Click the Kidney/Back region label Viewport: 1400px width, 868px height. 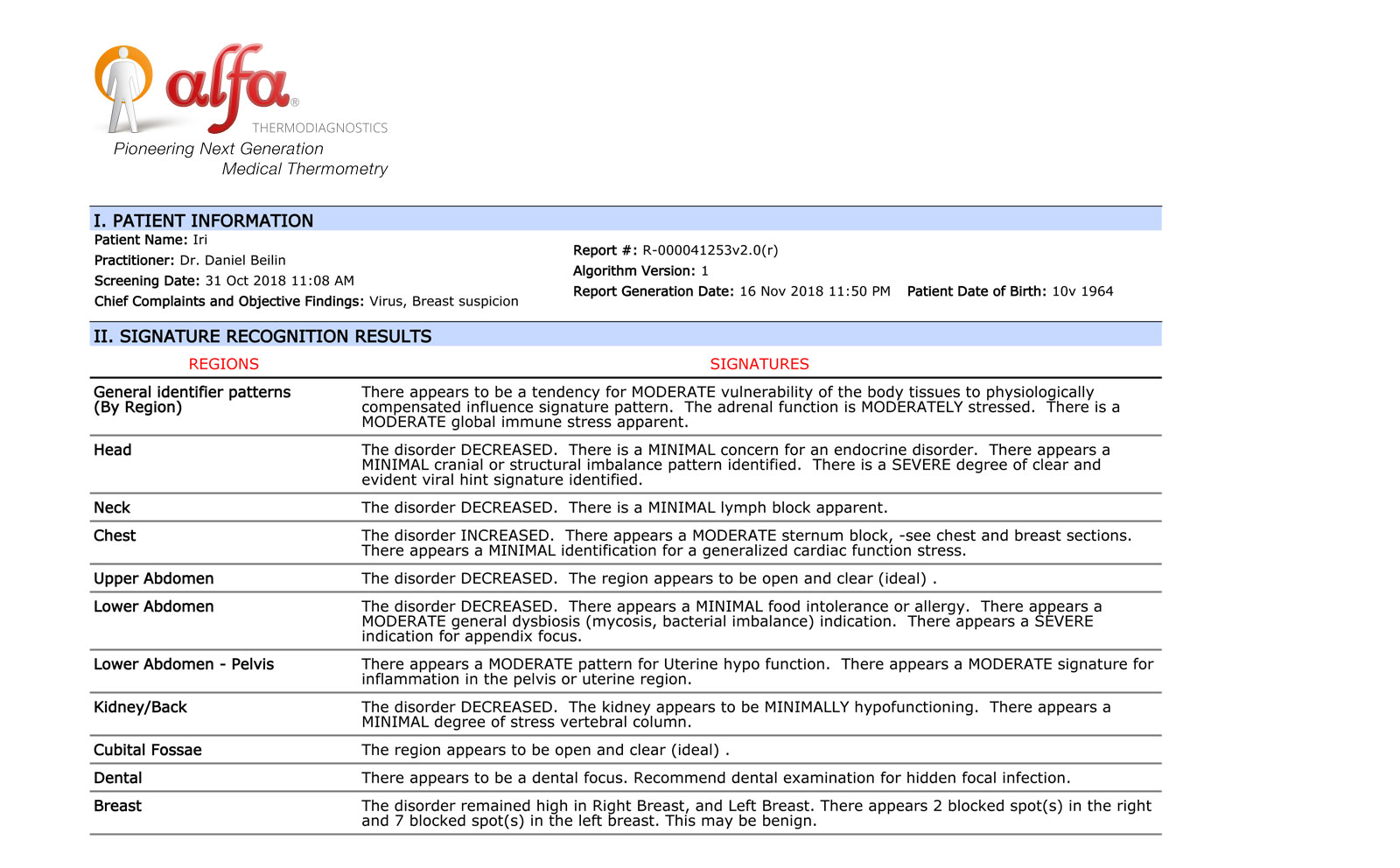pos(140,707)
